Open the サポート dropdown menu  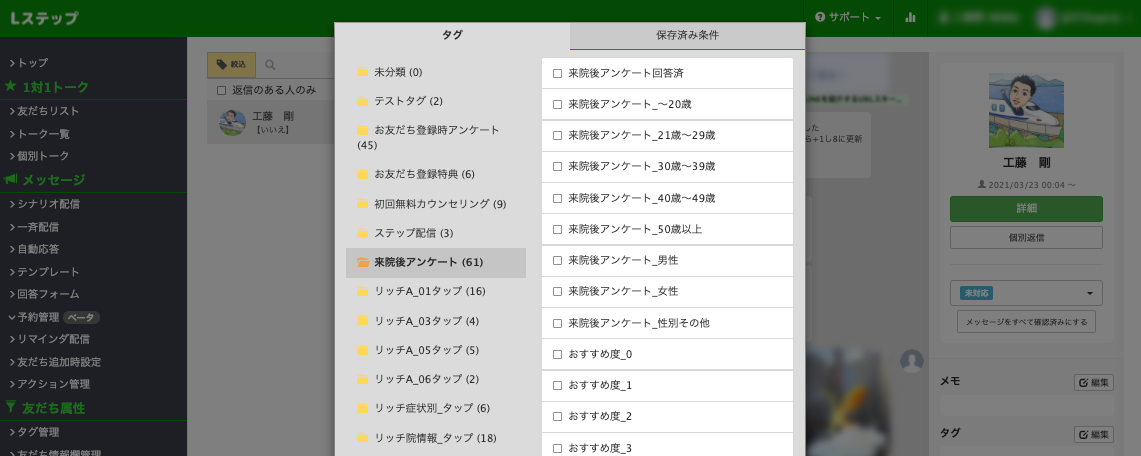coord(848,17)
